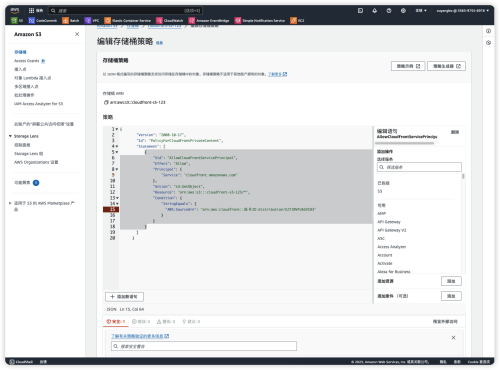Fold the statement object at line 5
Image resolution: width=500 pixels, height=370 pixels.
[x=117, y=152]
